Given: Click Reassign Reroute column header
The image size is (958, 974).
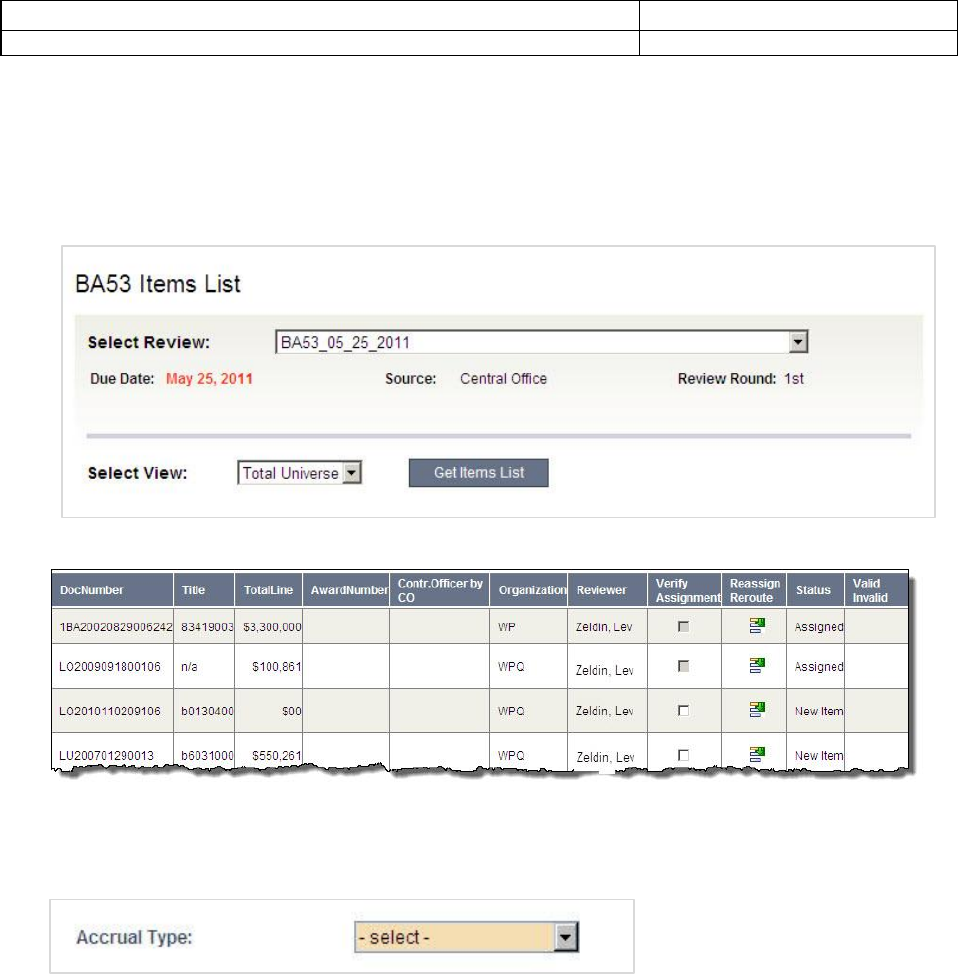Looking at the screenshot, I should [x=755, y=590].
